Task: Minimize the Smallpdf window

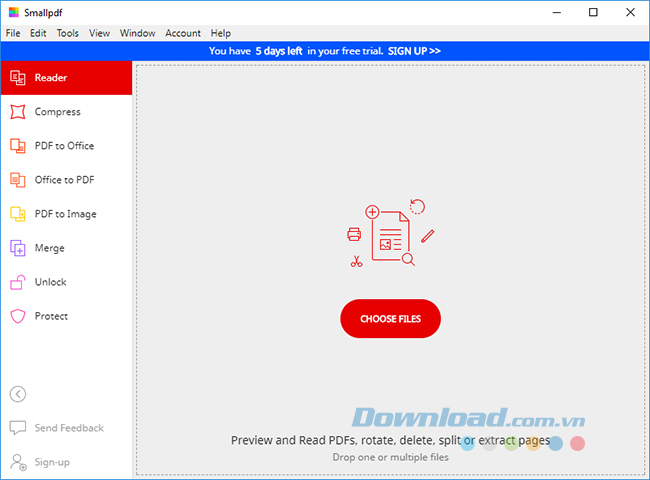Action: click(x=557, y=12)
